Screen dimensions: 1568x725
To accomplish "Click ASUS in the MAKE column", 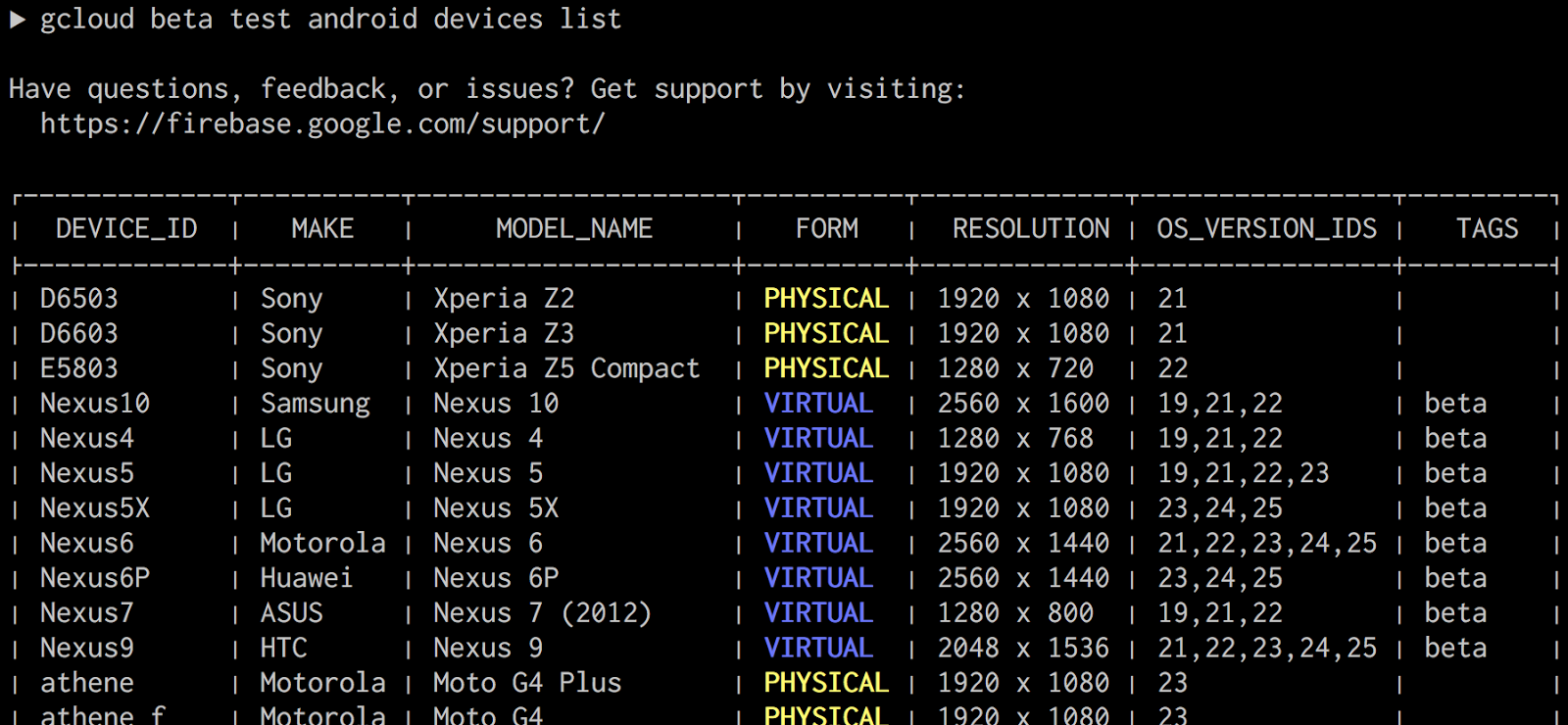I will (291, 613).
